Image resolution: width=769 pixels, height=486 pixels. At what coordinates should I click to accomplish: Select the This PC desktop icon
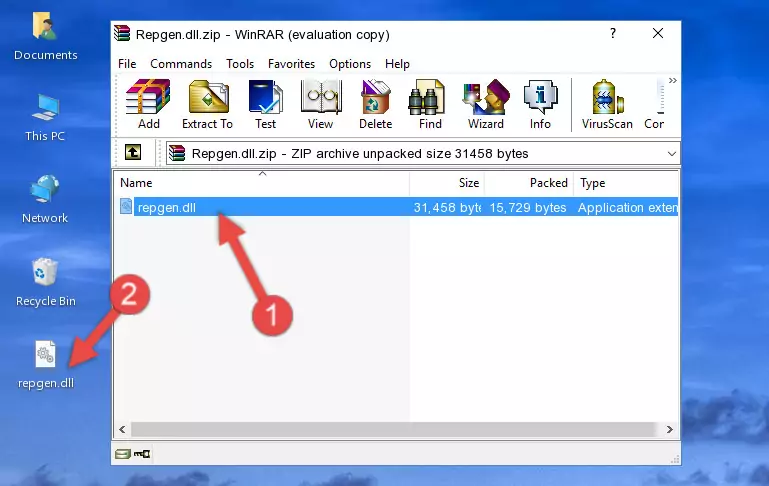pyautogui.click(x=45, y=118)
